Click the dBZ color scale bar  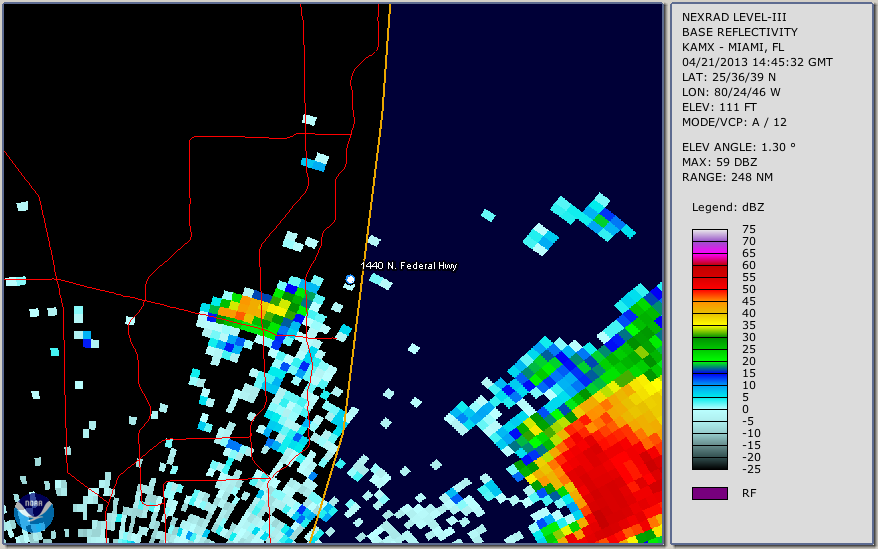pos(709,350)
